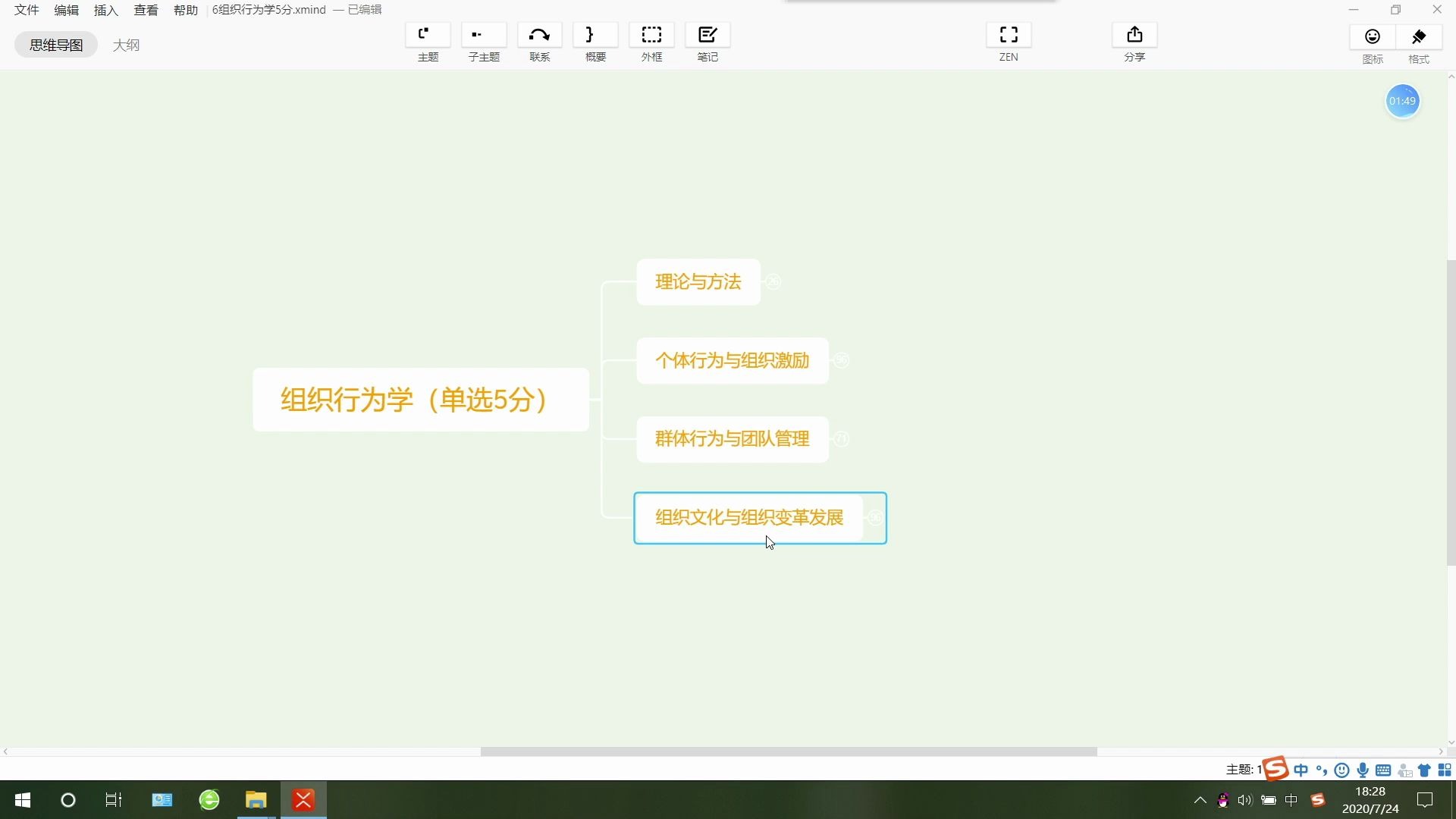Activate Sogou voice input microphone
The image size is (1456, 819).
[x=1363, y=770]
